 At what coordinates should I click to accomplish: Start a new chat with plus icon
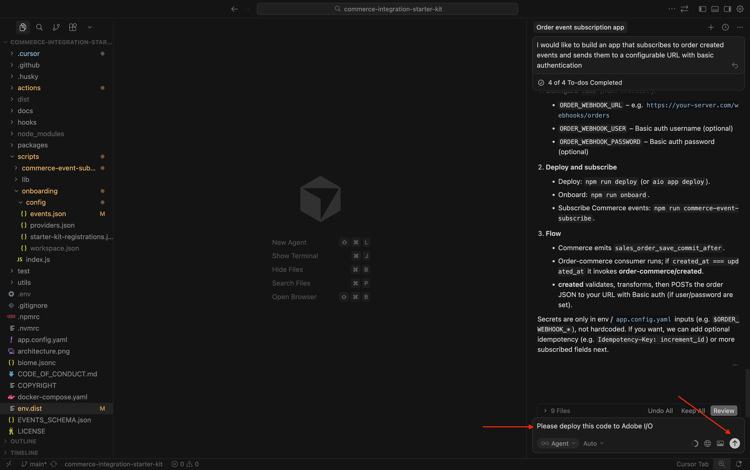711,27
